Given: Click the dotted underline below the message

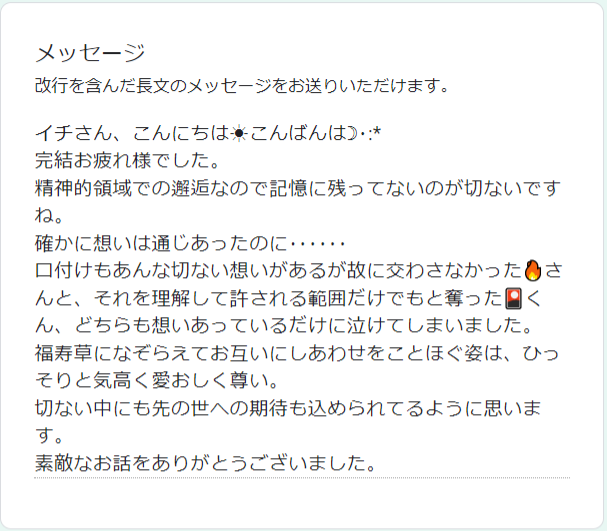Looking at the screenshot, I should point(302,478).
